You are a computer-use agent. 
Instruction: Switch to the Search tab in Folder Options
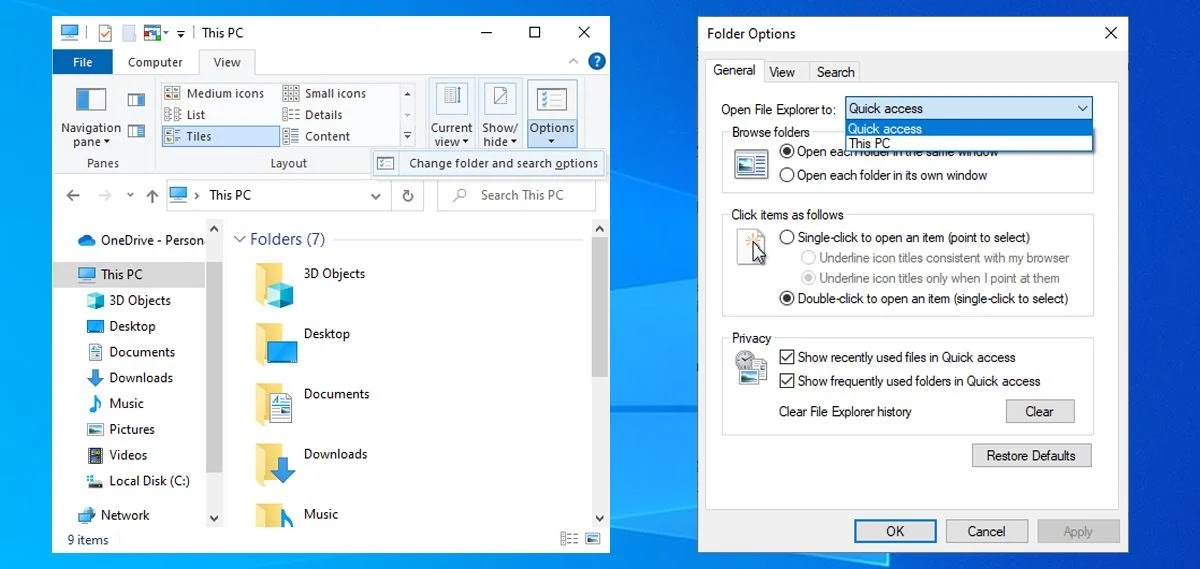point(835,72)
